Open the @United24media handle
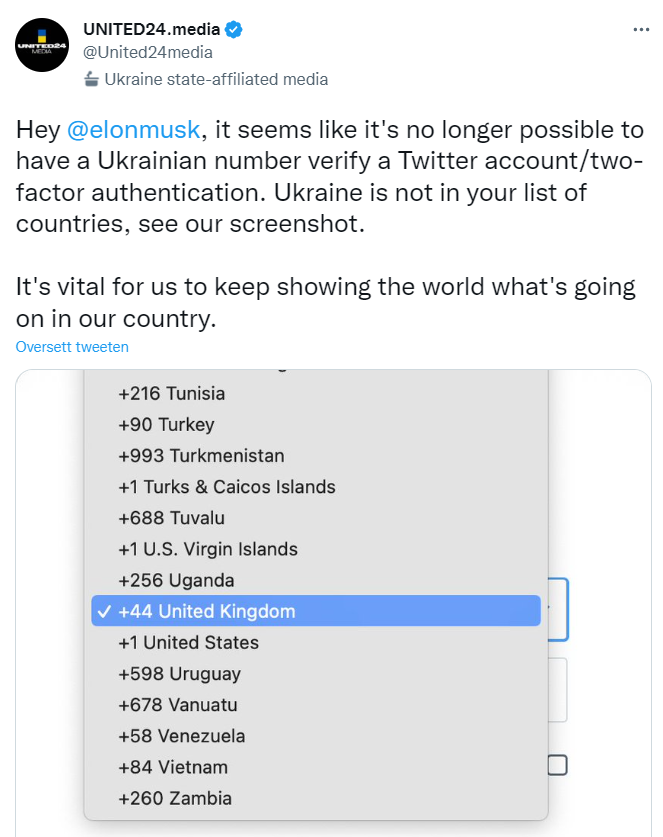Screen dimensions: 663x837 click(x=148, y=52)
